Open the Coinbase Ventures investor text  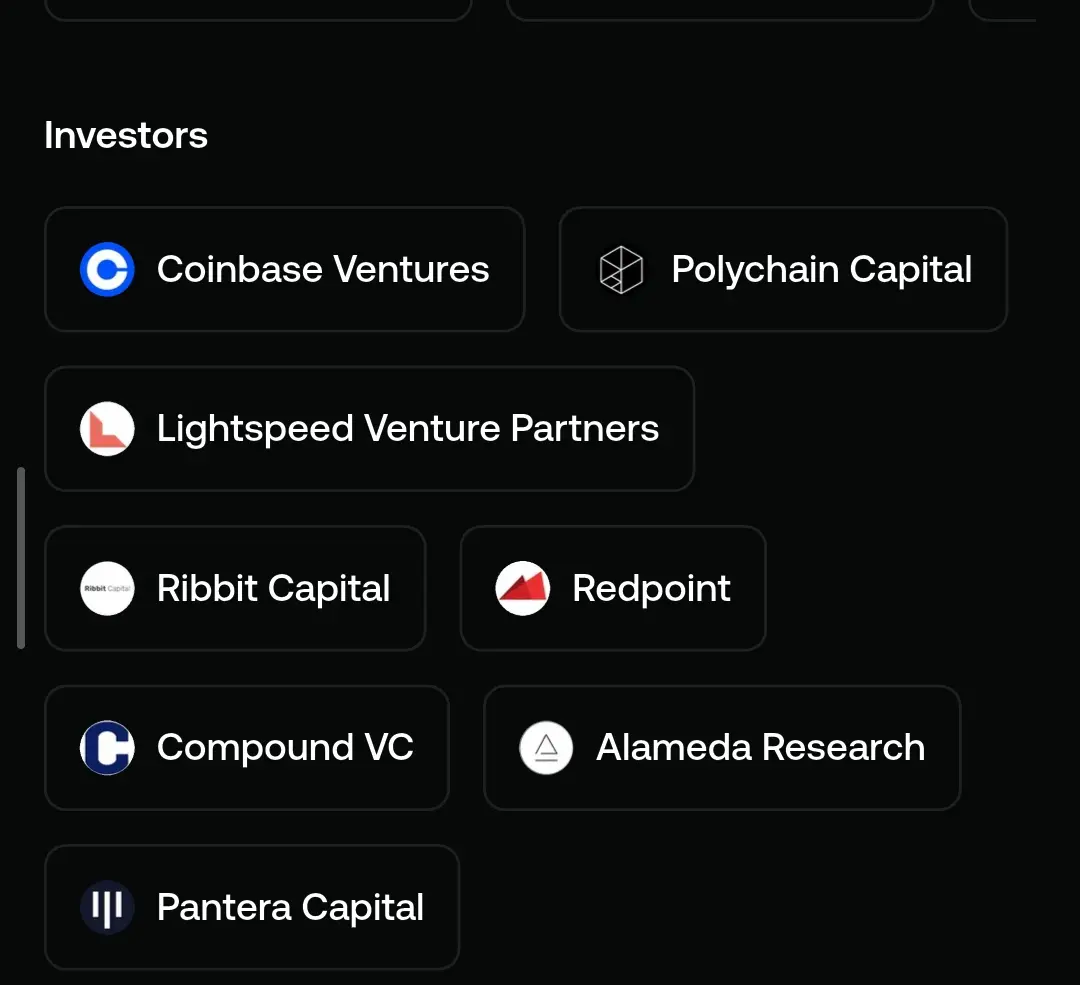(323, 269)
